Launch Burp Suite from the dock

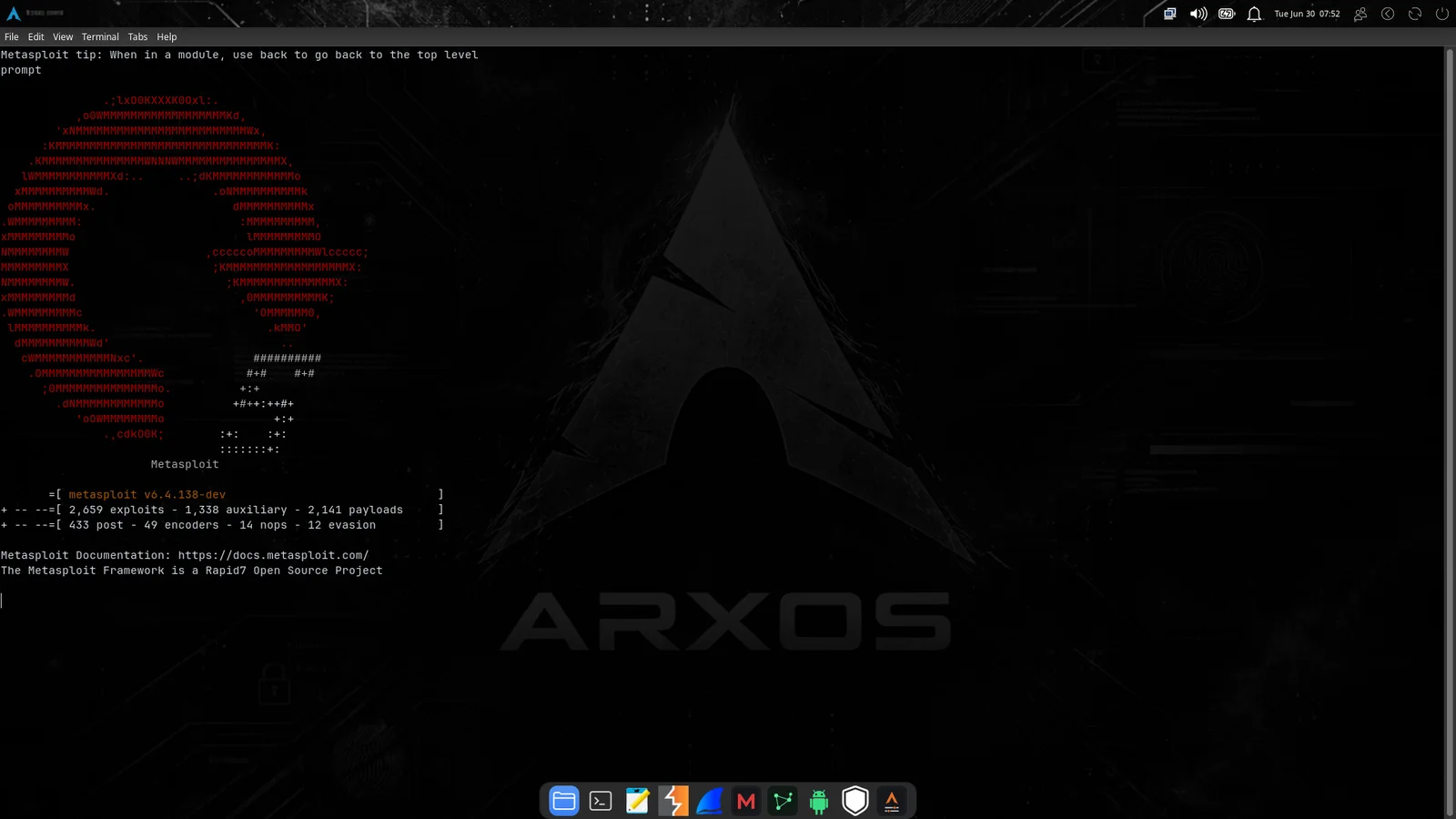(673, 801)
